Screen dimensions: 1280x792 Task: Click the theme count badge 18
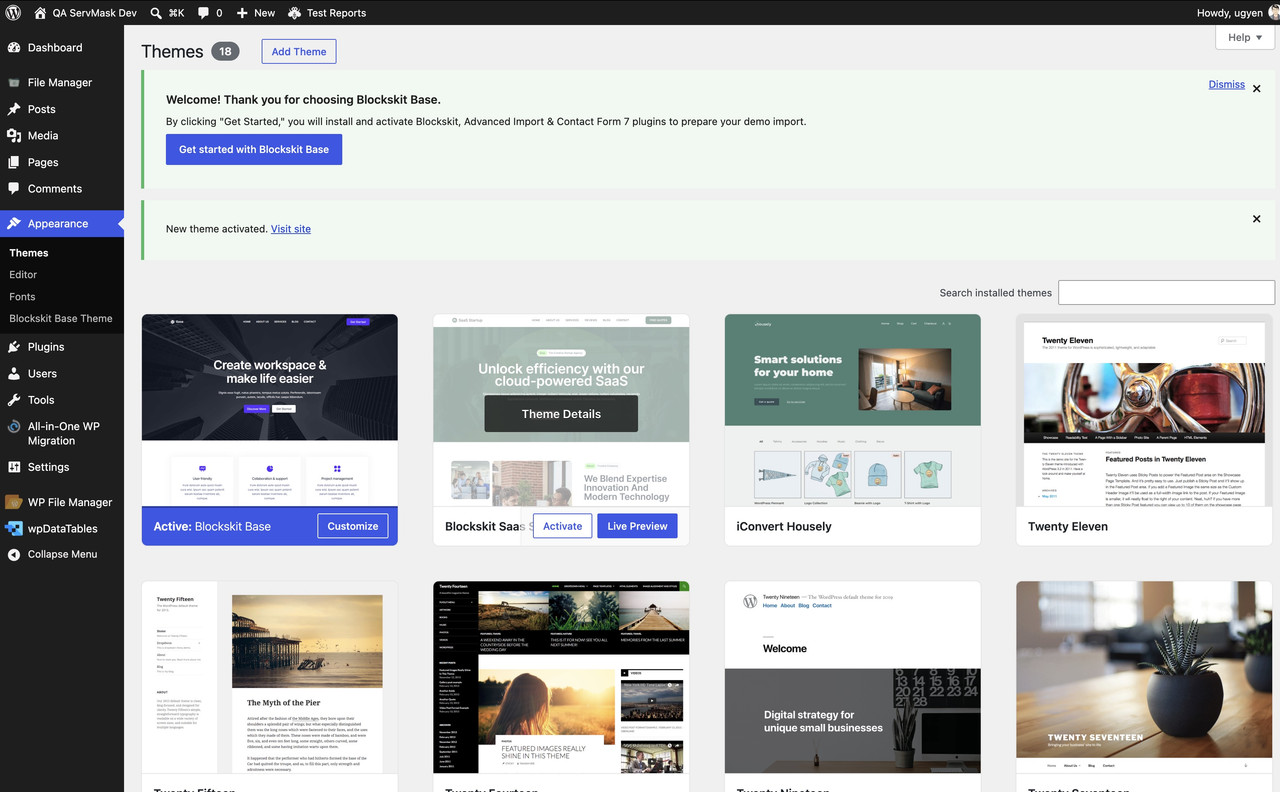[x=226, y=51]
